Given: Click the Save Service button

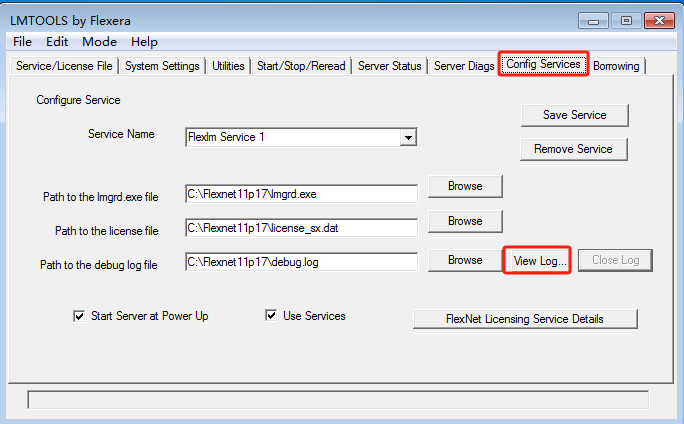Looking at the screenshot, I should (x=574, y=115).
